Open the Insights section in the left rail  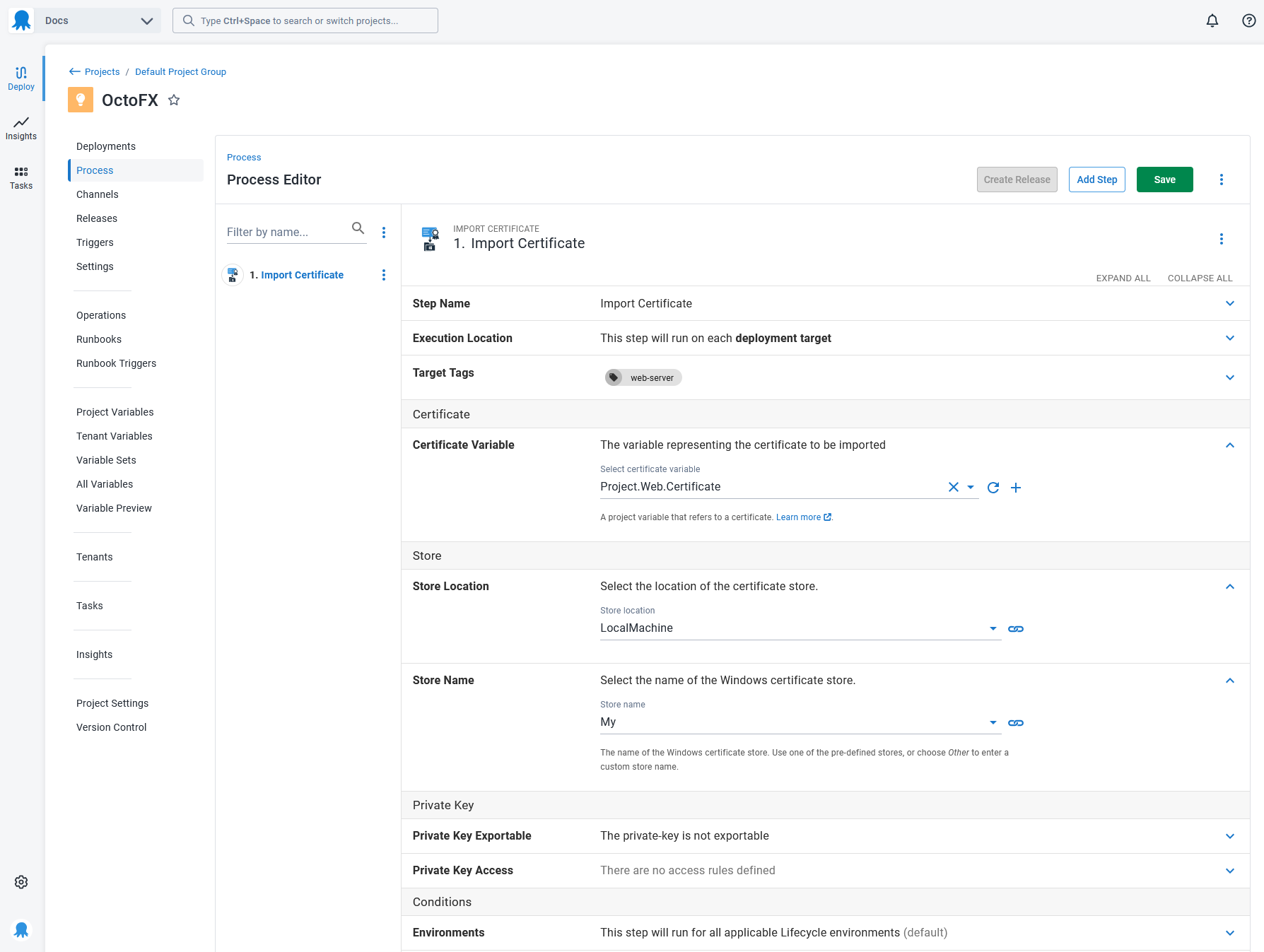pyautogui.click(x=21, y=128)
